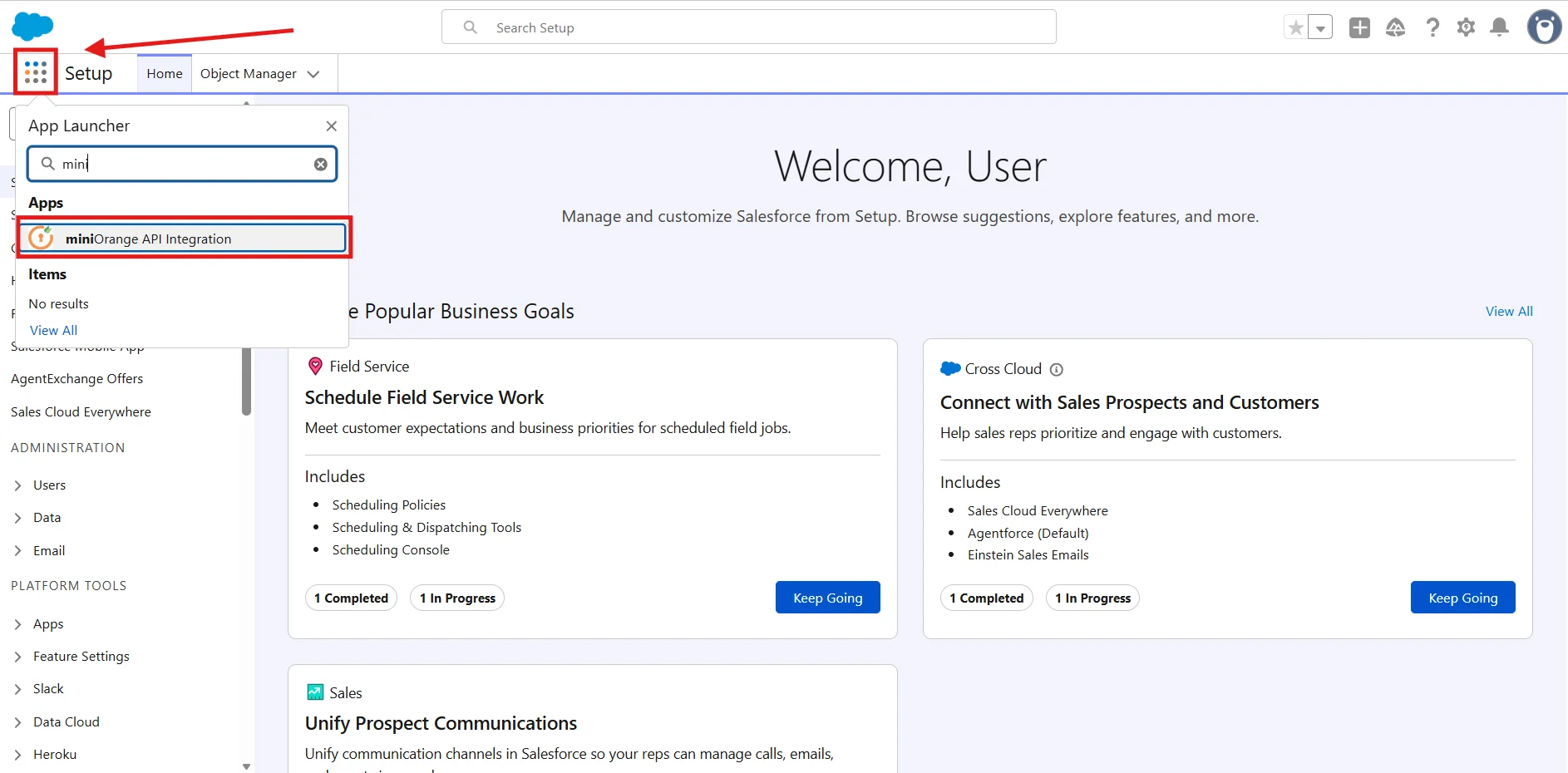
Task: Click the sidebar scroll down arrow
Action: [x=246, y=766]
